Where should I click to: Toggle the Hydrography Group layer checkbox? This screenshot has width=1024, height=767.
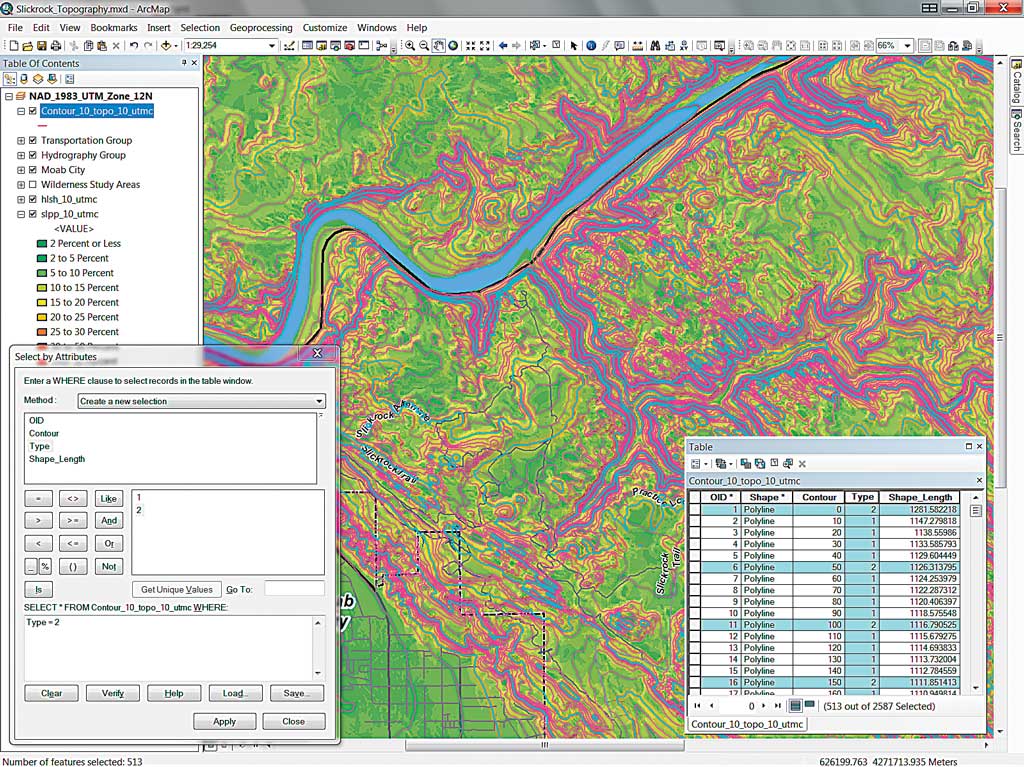[x=33, y=155]
